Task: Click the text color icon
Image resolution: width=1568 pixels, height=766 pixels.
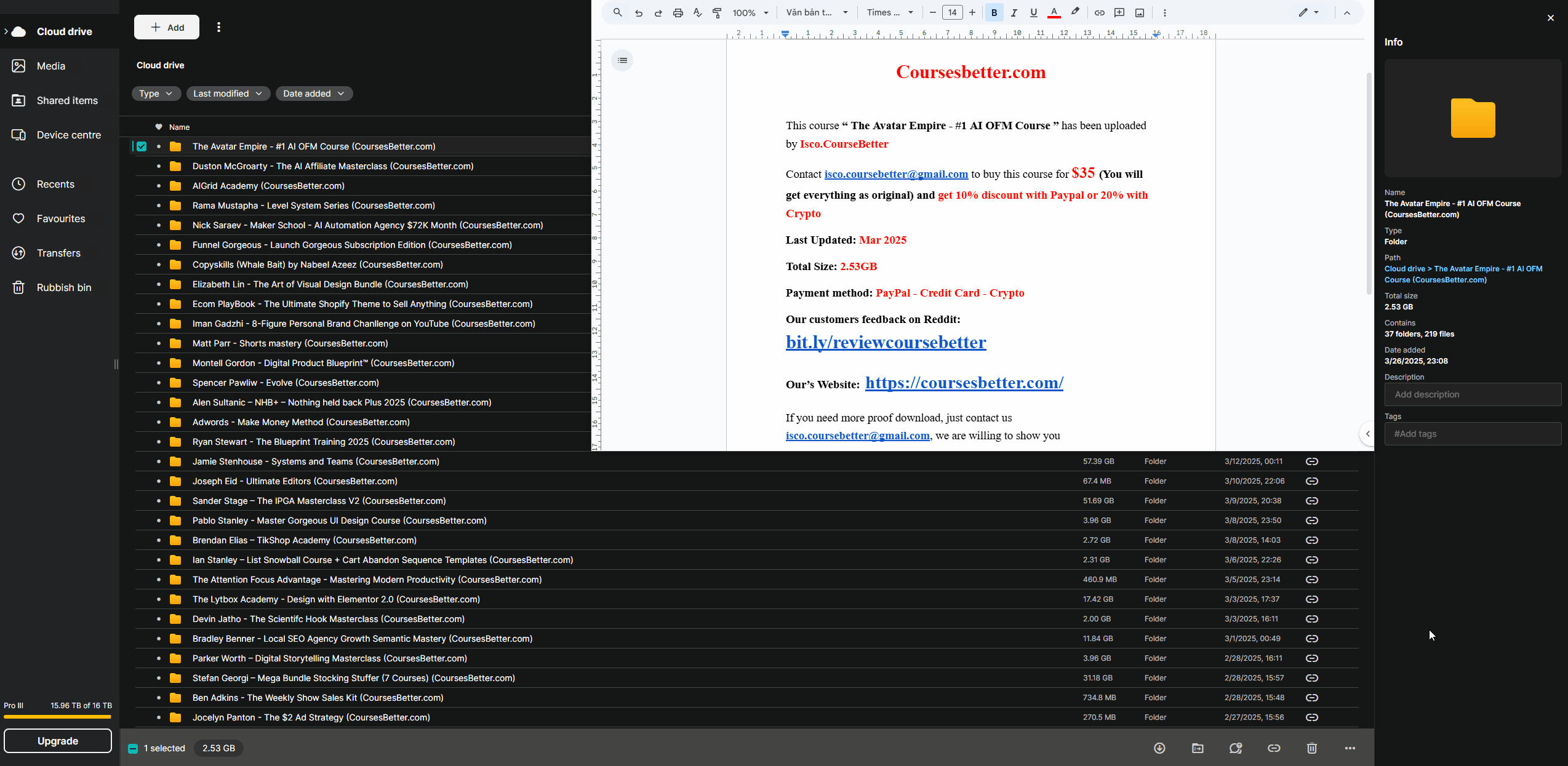Action: pyautogui.click(x=1054, y=12)
